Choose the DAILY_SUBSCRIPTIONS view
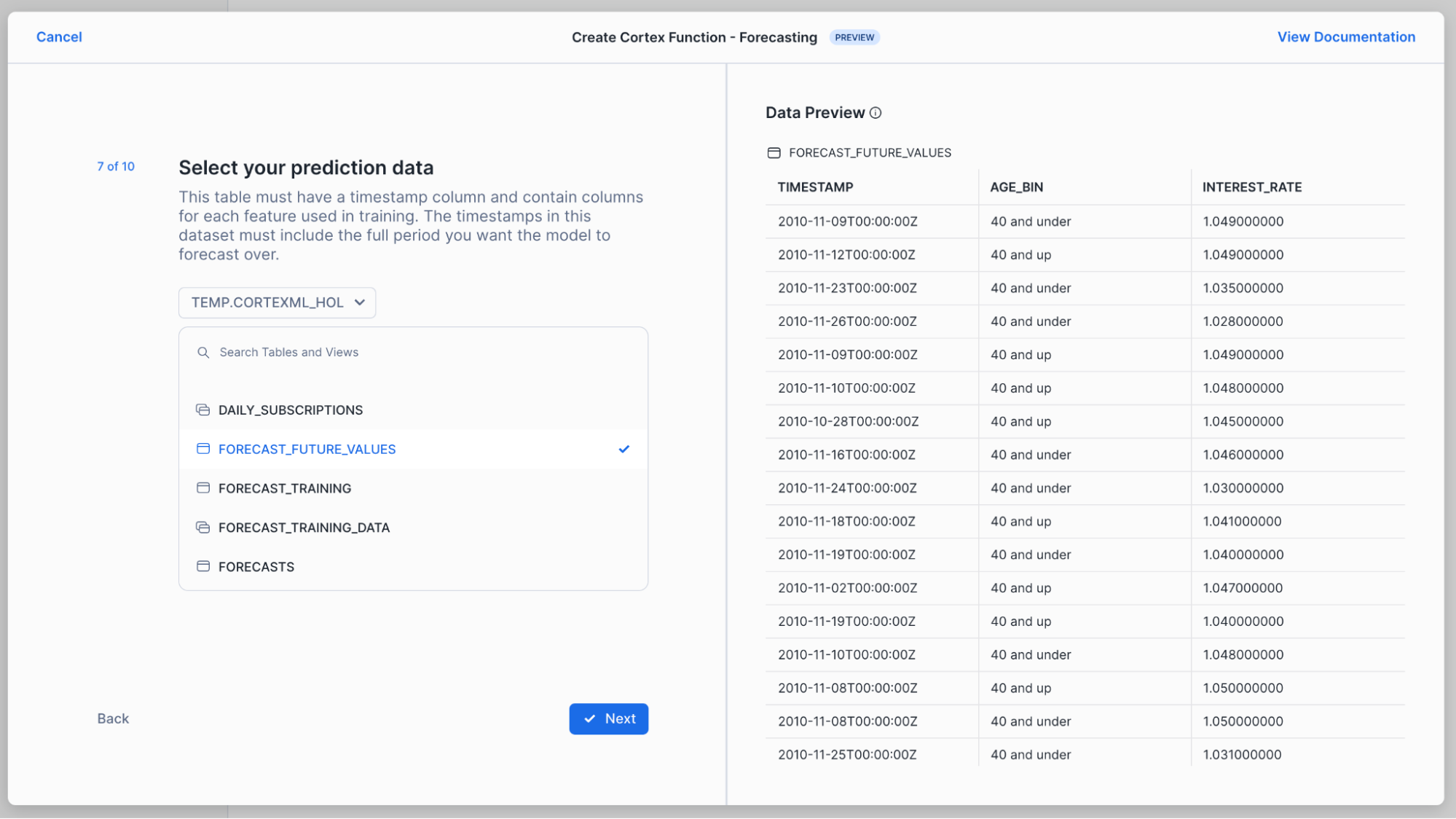The width and height of the screenshot is (1456, 819). coord(290,409)
